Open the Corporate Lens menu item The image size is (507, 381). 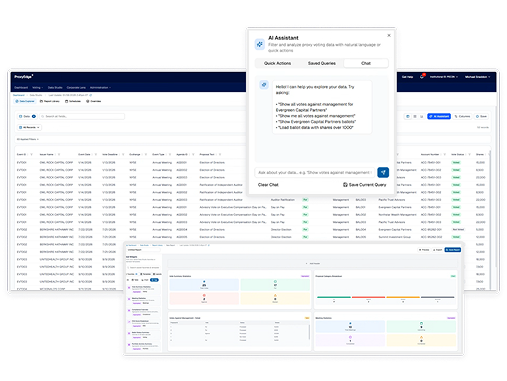(76, 88)
